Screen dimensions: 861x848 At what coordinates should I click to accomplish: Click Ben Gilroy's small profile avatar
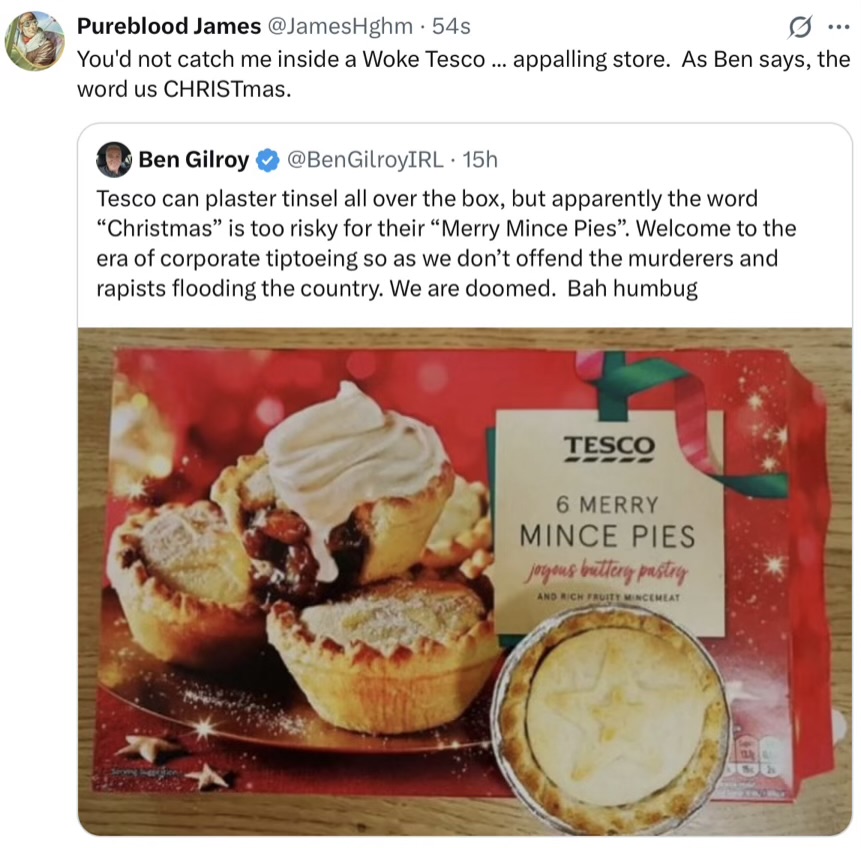click(114, 159)
